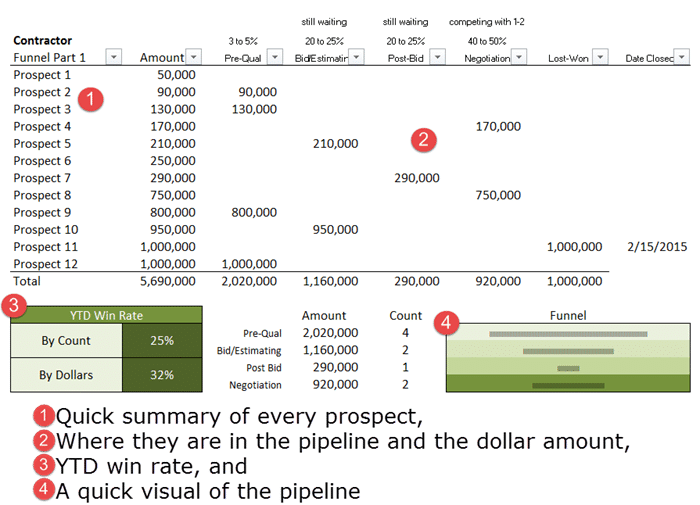The width and height of the screenshot is (700, 505).
Task: Click the '40 to 50%' probability label
Action: click(487, 41)
